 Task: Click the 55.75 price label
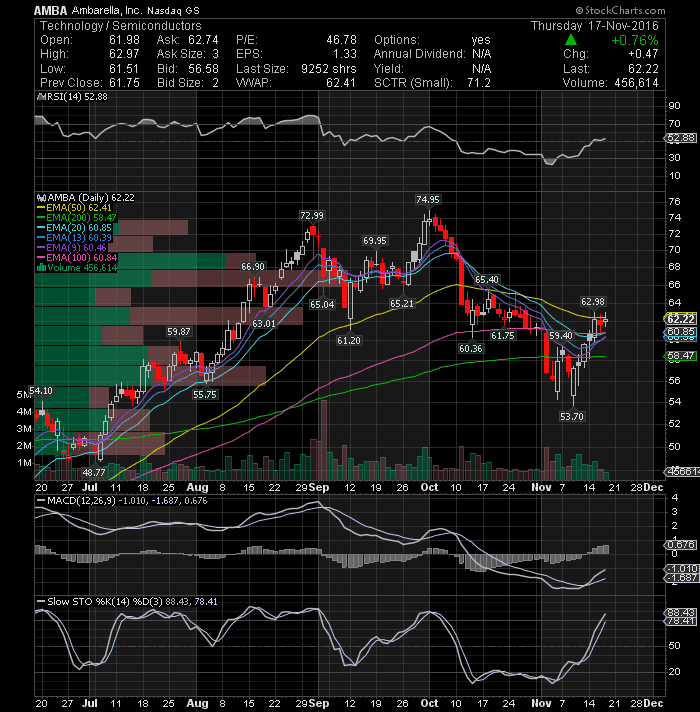point(205,395)
